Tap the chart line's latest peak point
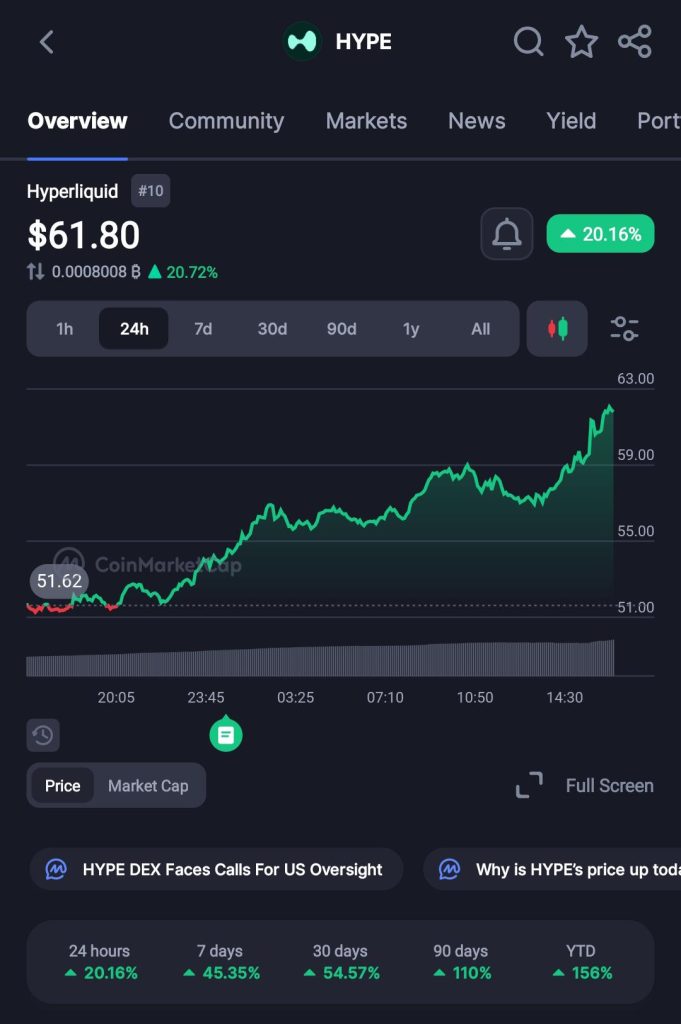The height and width of the screenshot is (1024, 681). 610,408
